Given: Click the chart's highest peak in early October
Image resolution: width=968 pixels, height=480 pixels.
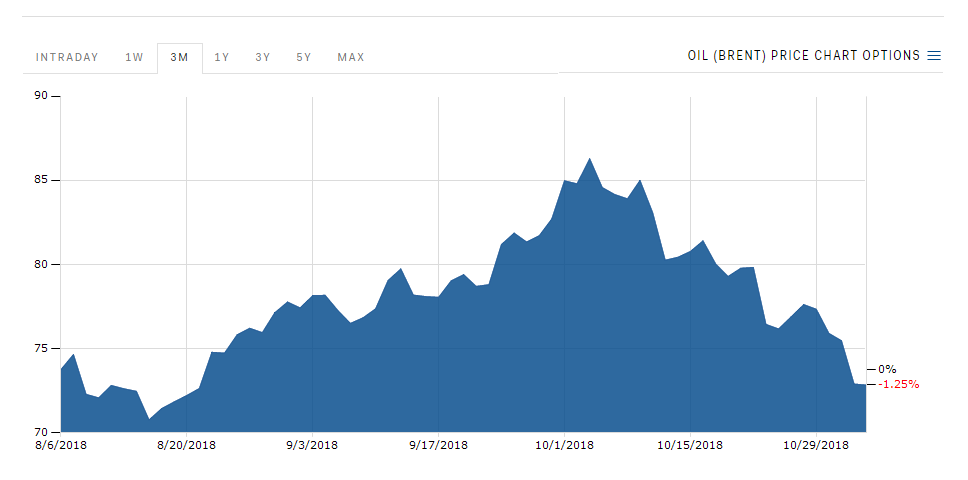Looking at the screenshot, I should 590,159.
